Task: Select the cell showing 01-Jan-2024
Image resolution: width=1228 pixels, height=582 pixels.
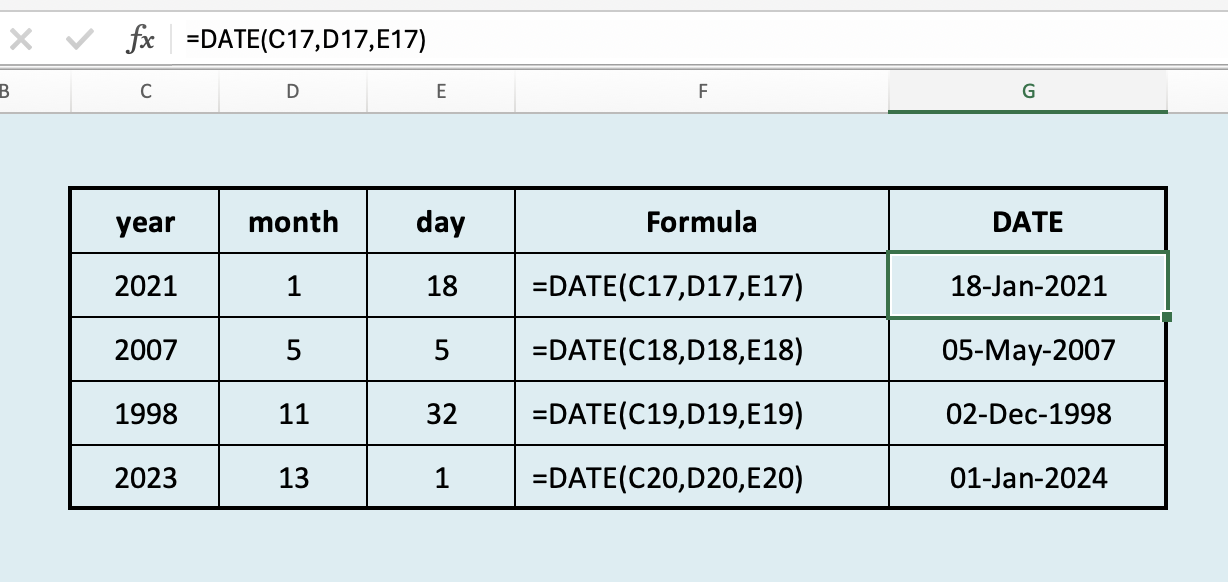Action: [1028, 477]
